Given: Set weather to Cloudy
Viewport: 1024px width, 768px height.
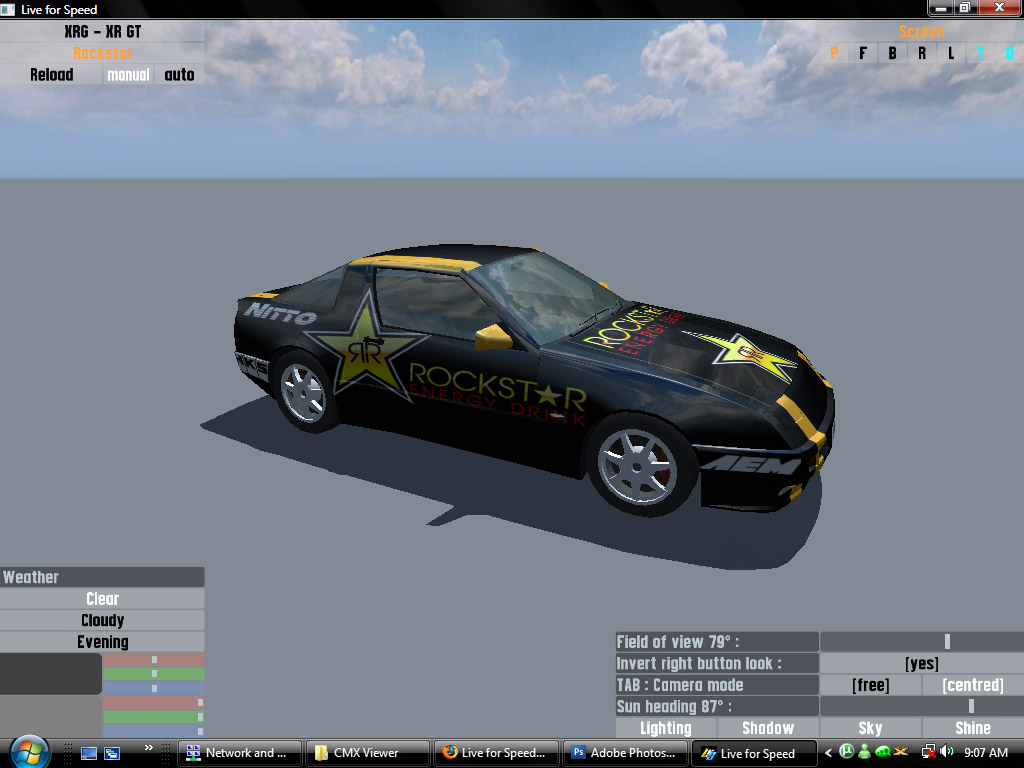Looking at the screenshot, I should [x=103, y=620].
